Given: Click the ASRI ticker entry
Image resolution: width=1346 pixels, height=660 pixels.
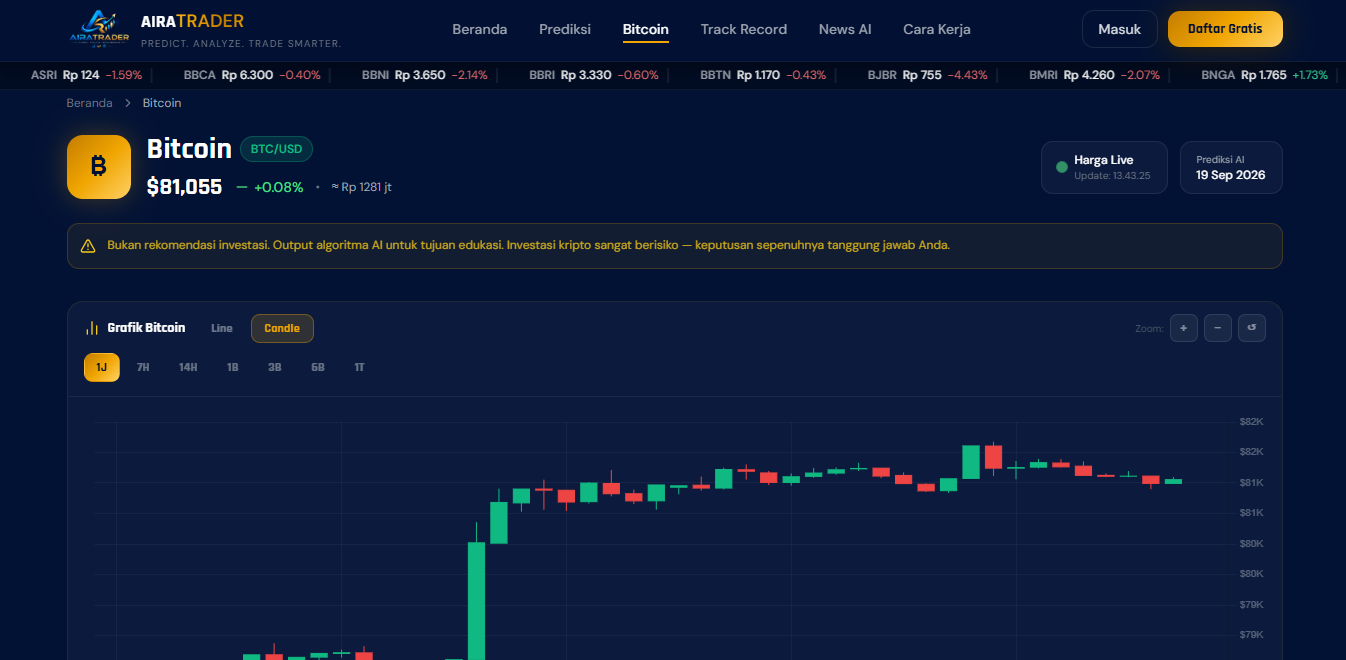Looking at the screenshot, I should (87, 75).
